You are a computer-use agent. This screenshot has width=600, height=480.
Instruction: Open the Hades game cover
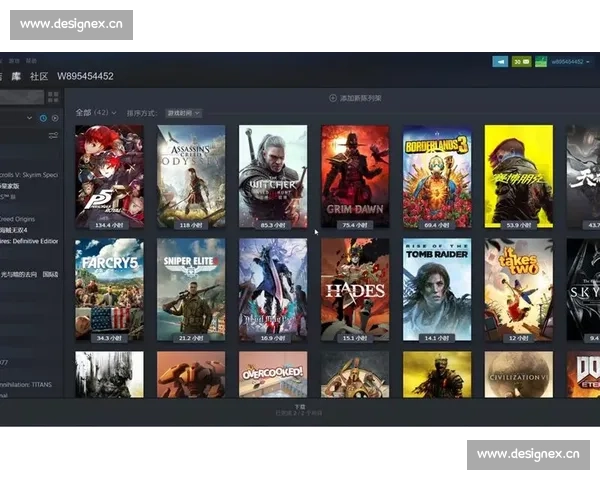click(x=355, y=288)
